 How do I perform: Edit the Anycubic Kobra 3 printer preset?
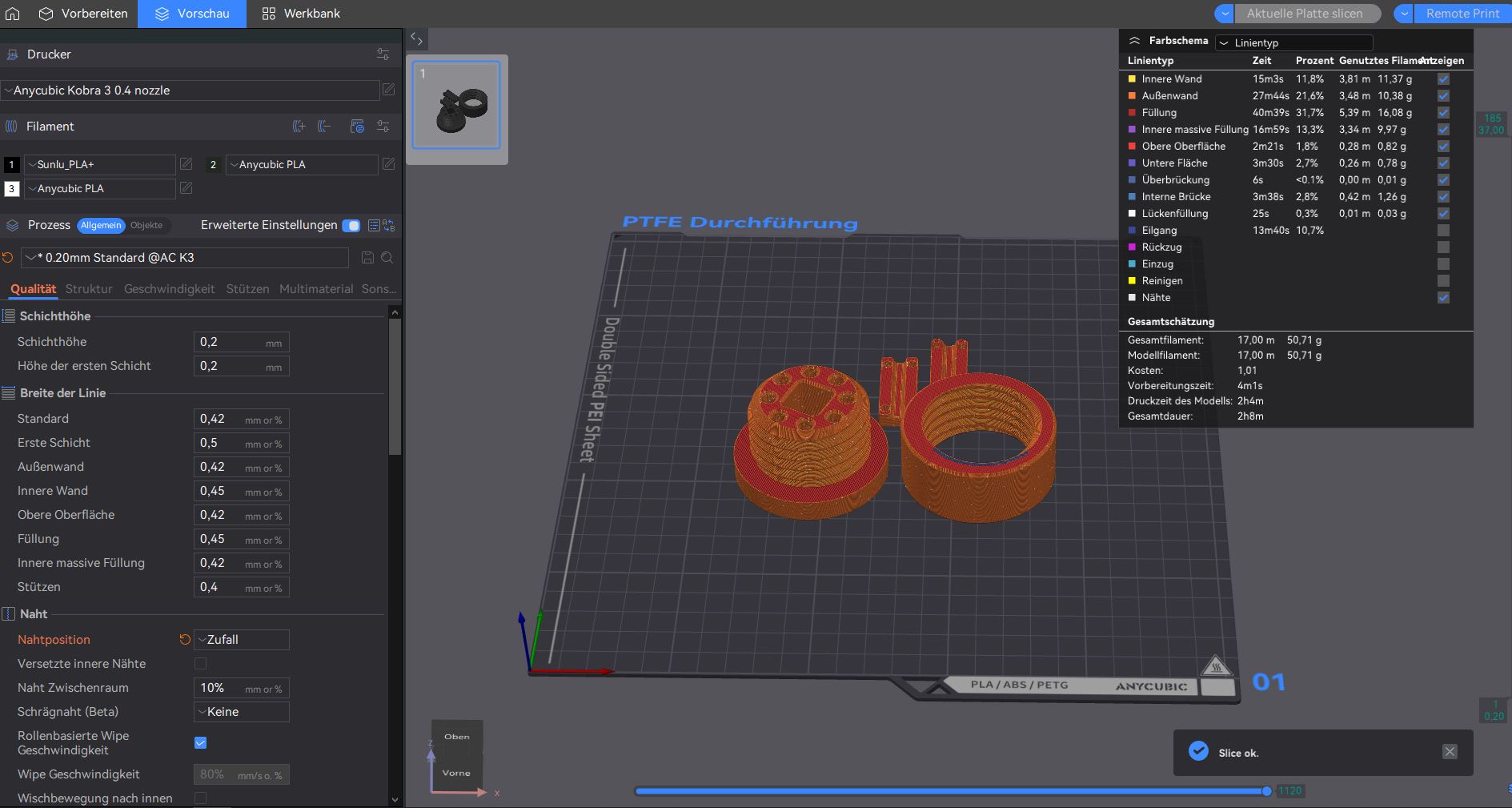pyautogui.click(x=388, y=90)
